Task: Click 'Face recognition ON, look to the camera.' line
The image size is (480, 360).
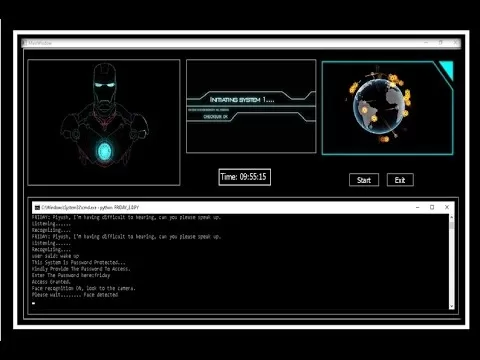Action: [84, 288]
